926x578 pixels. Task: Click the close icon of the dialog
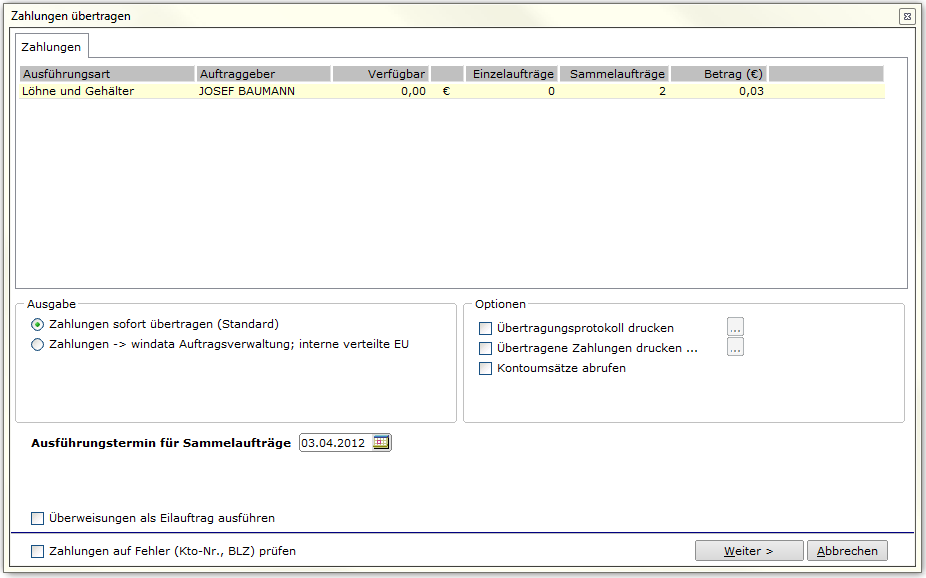pyautogui.click(x=907, y=16)
